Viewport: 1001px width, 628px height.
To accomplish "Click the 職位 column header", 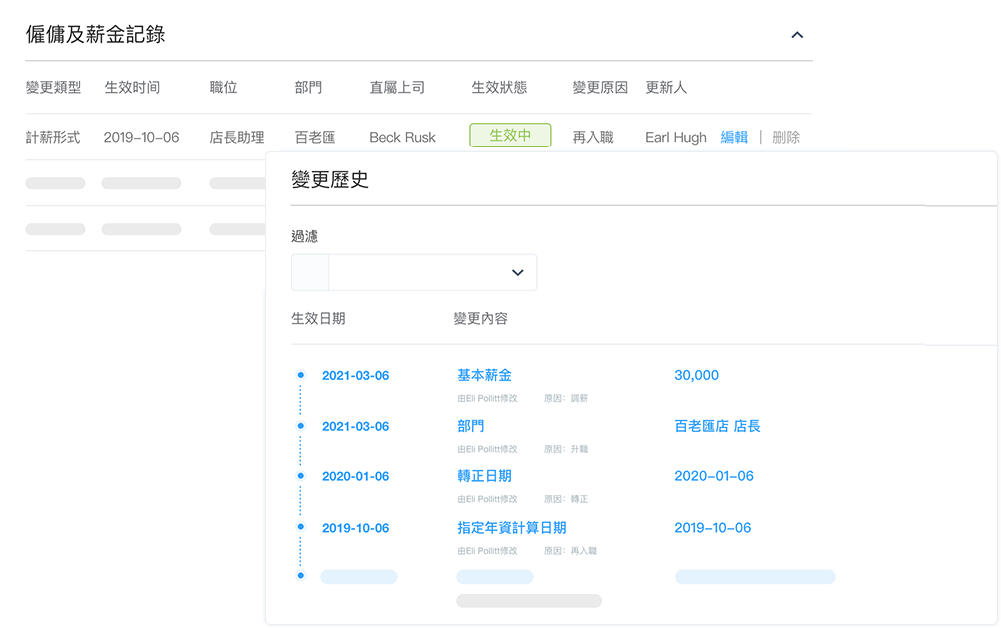I will [223, 87].
